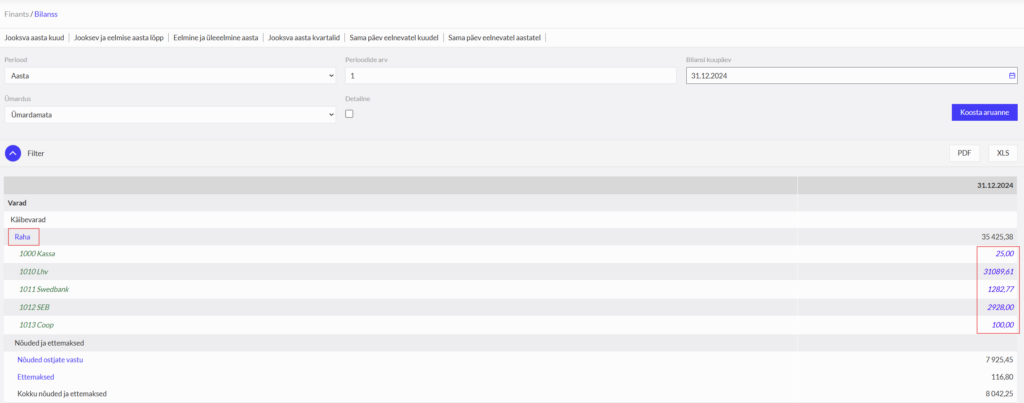Pick Sama päev eelnevatel aastatel

pyautogui.click(x=495, y=38)
